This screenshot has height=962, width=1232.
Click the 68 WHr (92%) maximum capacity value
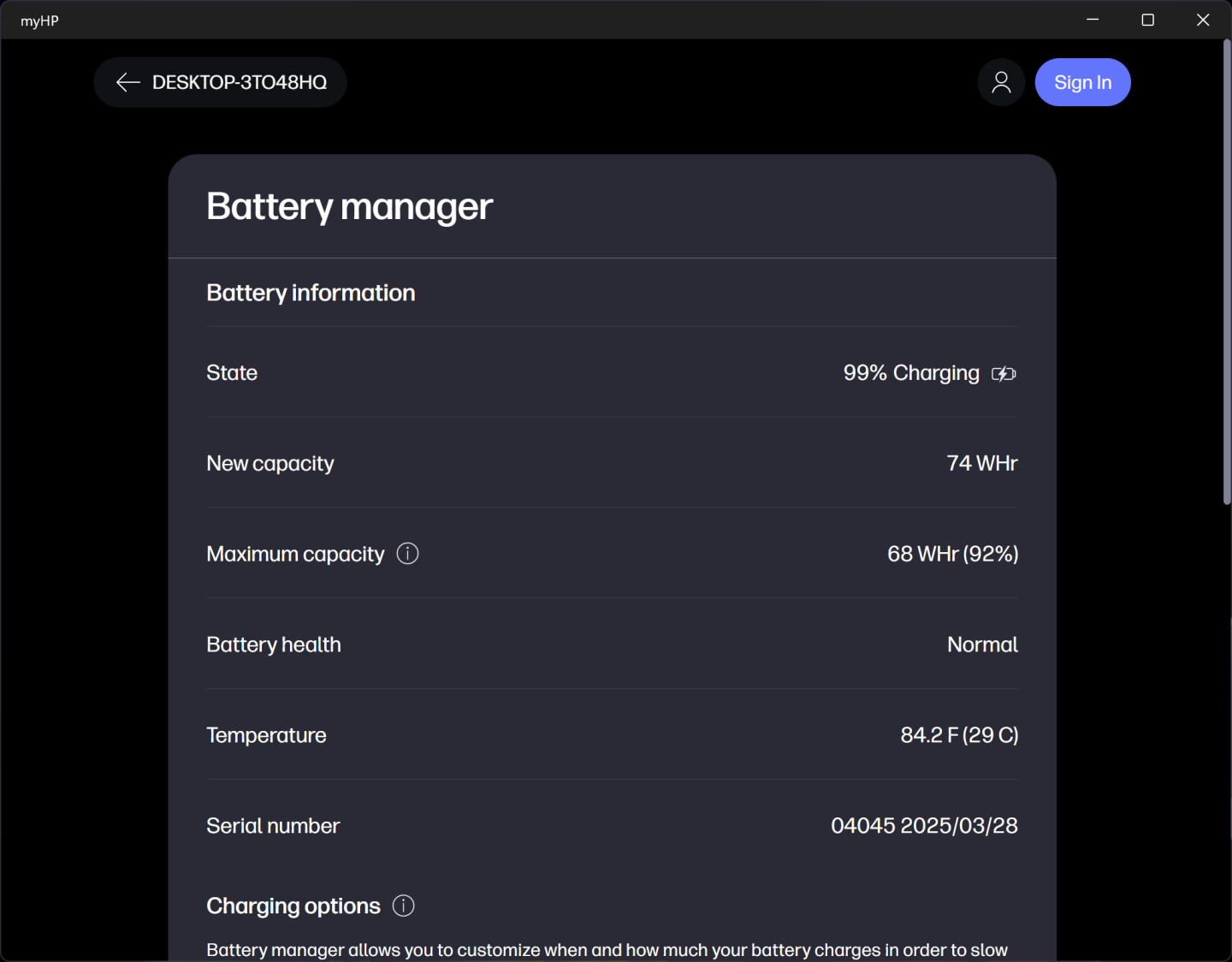click(x=952, y=554)
